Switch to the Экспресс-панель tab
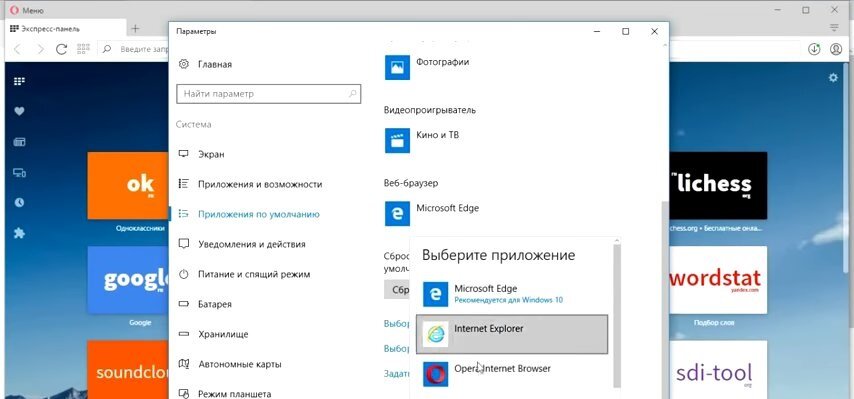 (x=64, y=29)
